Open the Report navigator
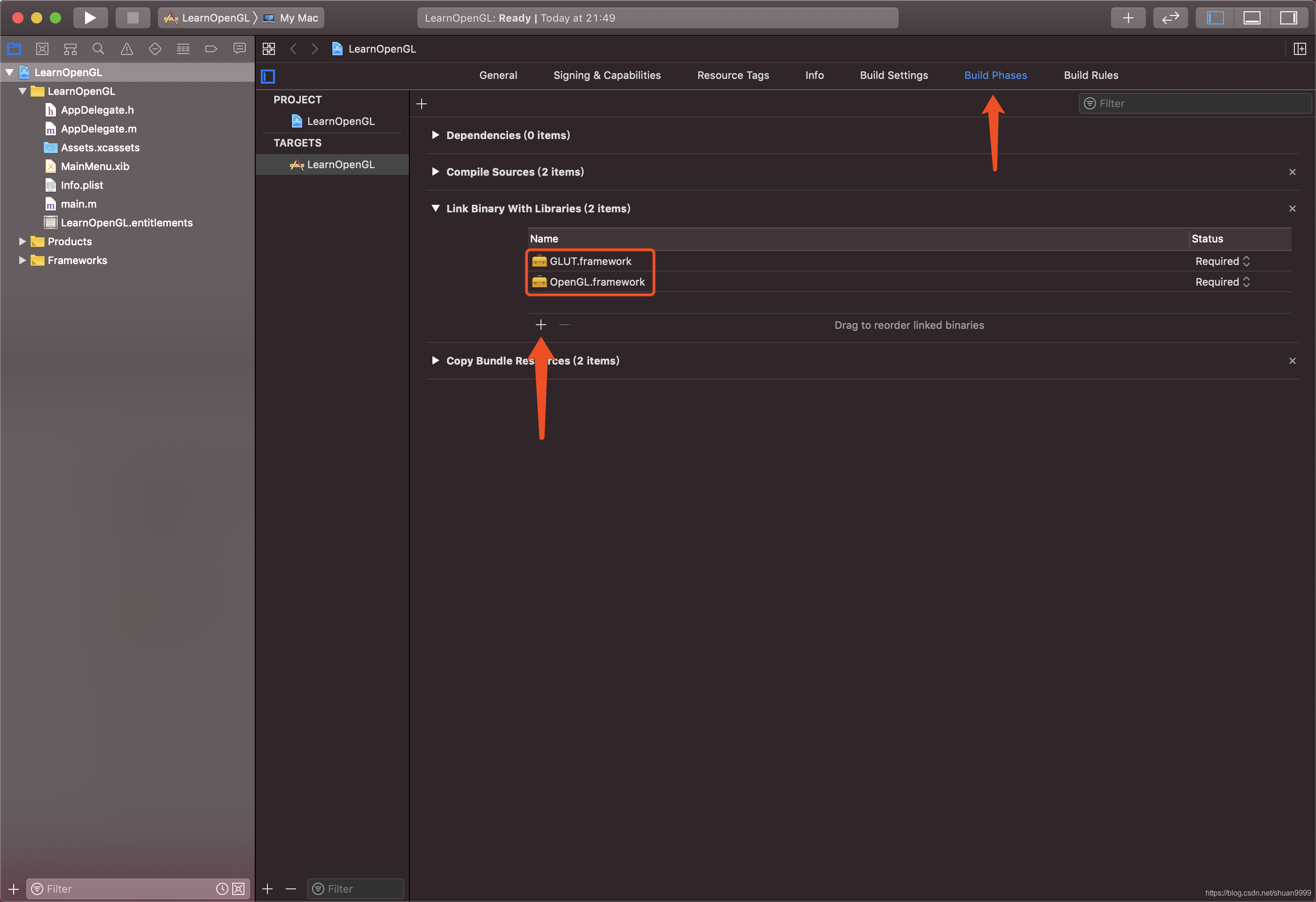The width and height of the screenshot is (1316, 902). pyautogui.click(x=240, y=49)
